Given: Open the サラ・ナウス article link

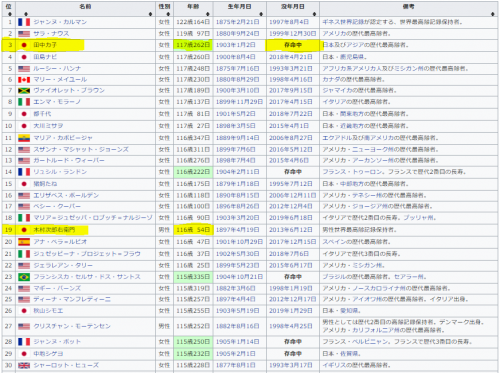Looking at the screenshot, I should [51, 34].
